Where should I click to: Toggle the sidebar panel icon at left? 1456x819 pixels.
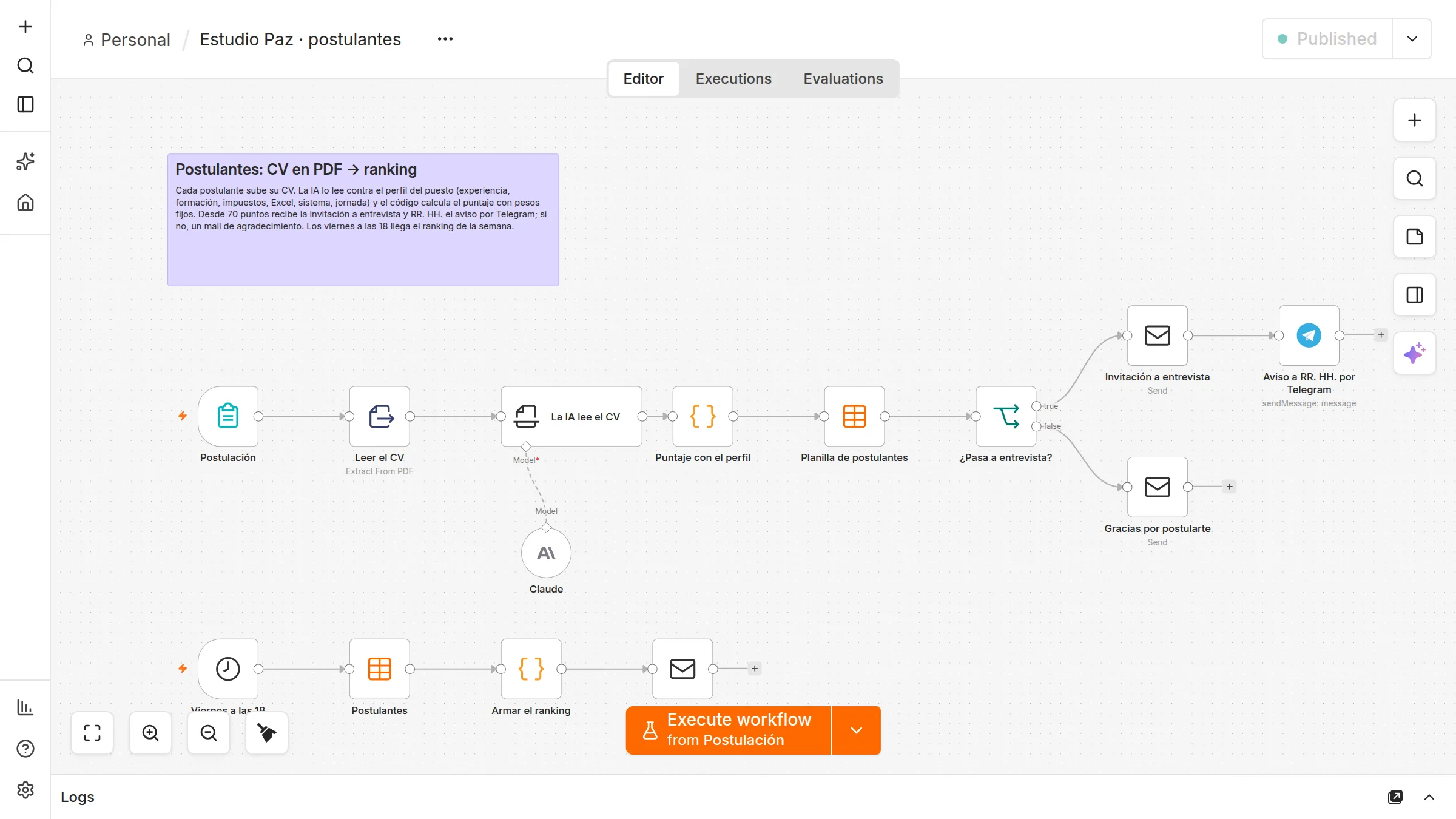25,104
